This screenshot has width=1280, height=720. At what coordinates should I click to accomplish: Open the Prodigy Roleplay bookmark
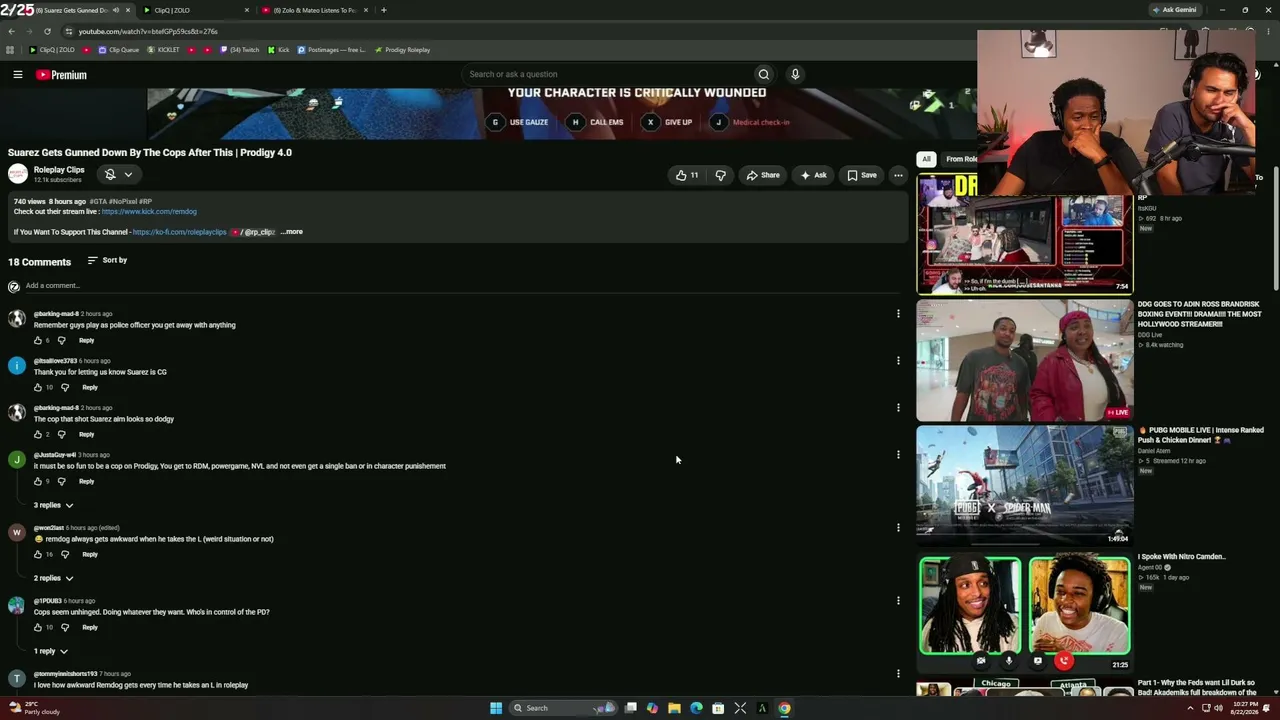click(402, 50)
